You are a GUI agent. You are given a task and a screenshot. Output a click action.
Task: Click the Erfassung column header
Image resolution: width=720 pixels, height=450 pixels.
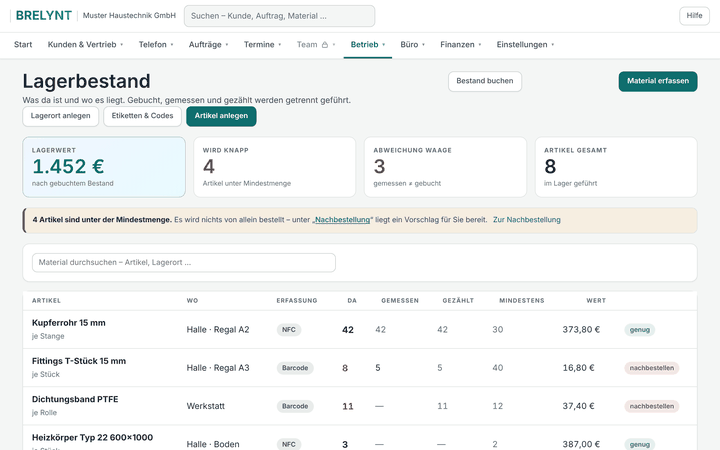[x=297, y=301]
